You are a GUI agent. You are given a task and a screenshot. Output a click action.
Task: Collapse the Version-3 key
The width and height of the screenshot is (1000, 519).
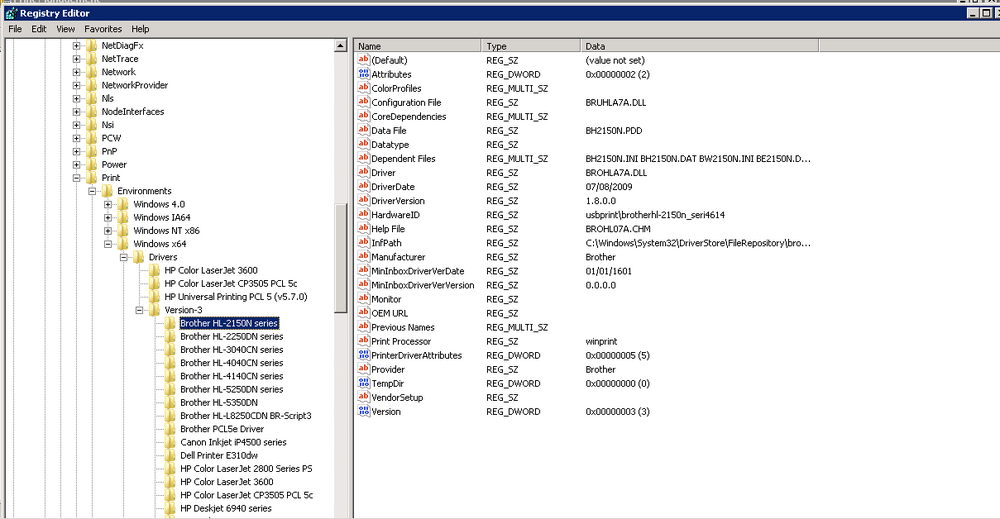[x=139, y=311]
